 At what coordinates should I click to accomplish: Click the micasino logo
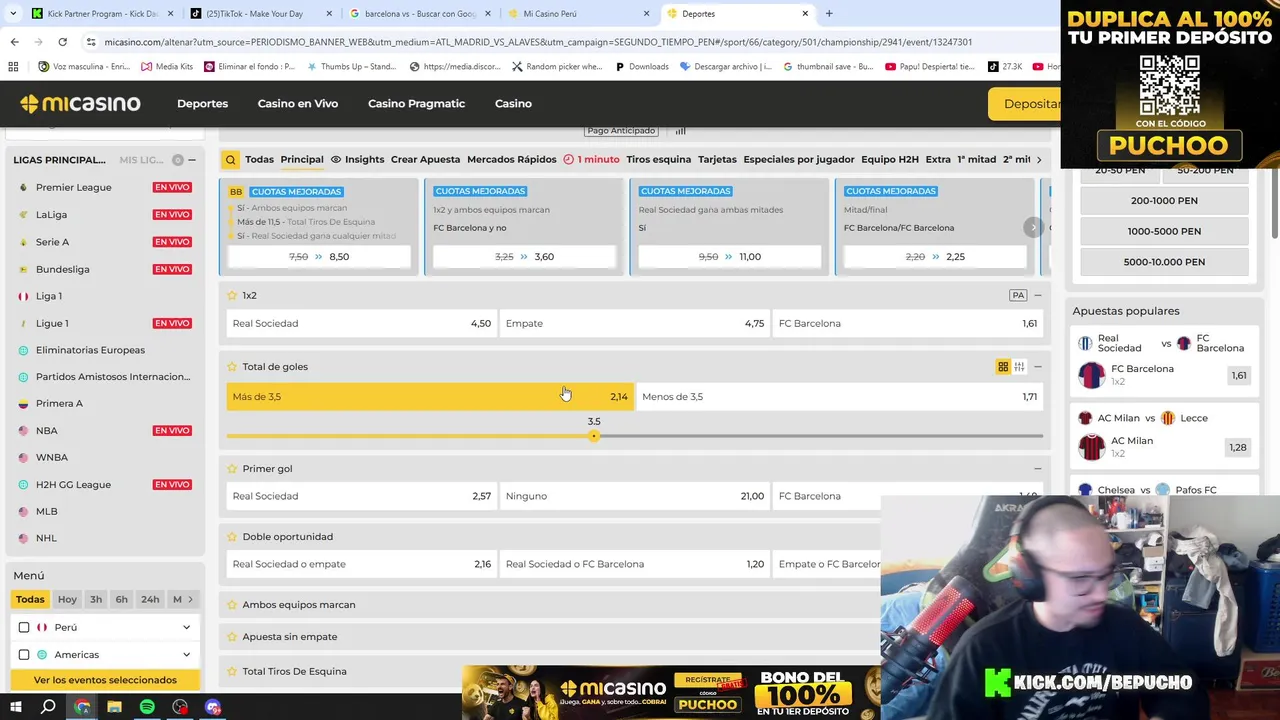80,103
